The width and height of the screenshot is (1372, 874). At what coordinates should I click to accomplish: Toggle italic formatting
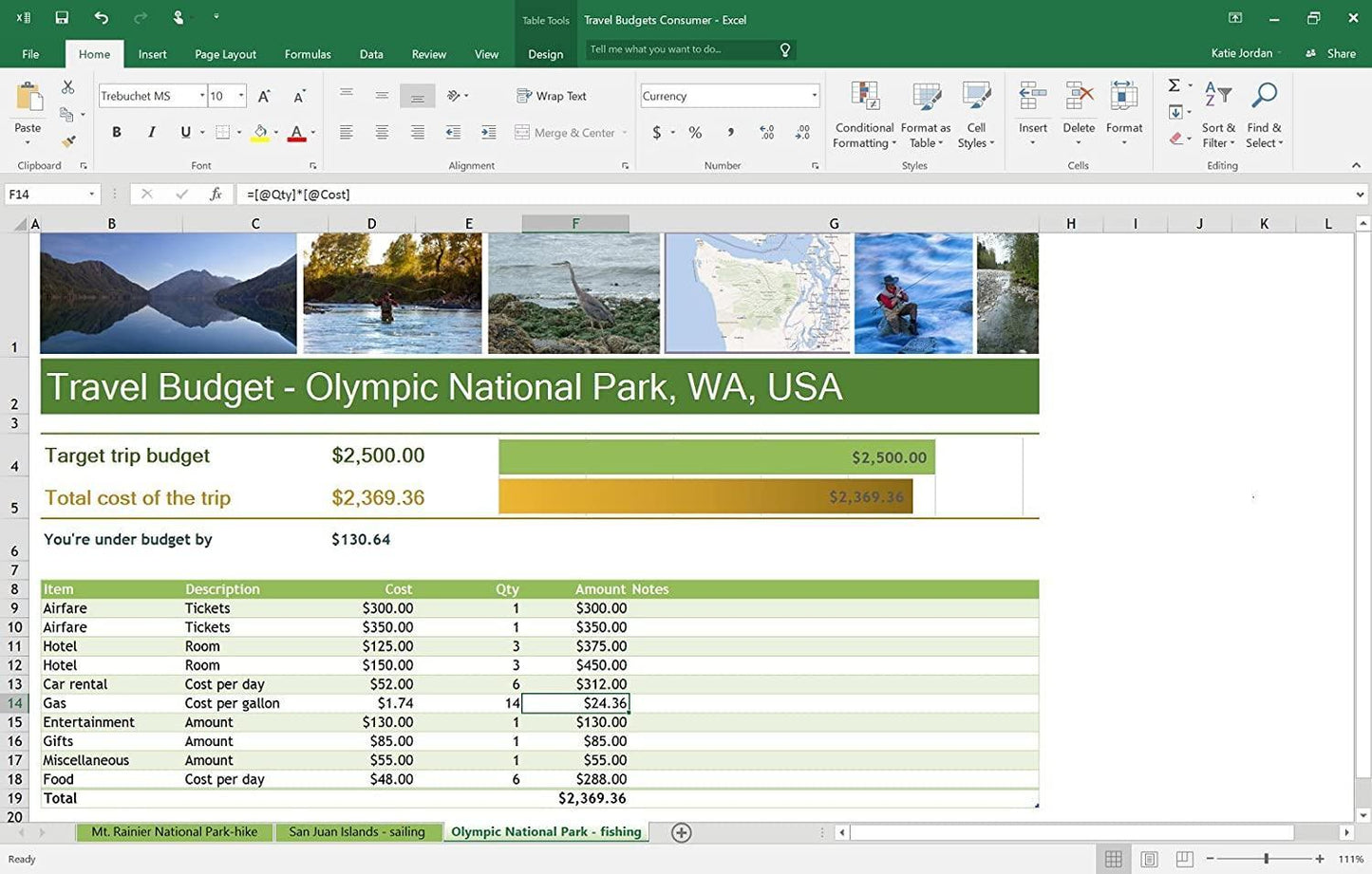tap(151, 132)
